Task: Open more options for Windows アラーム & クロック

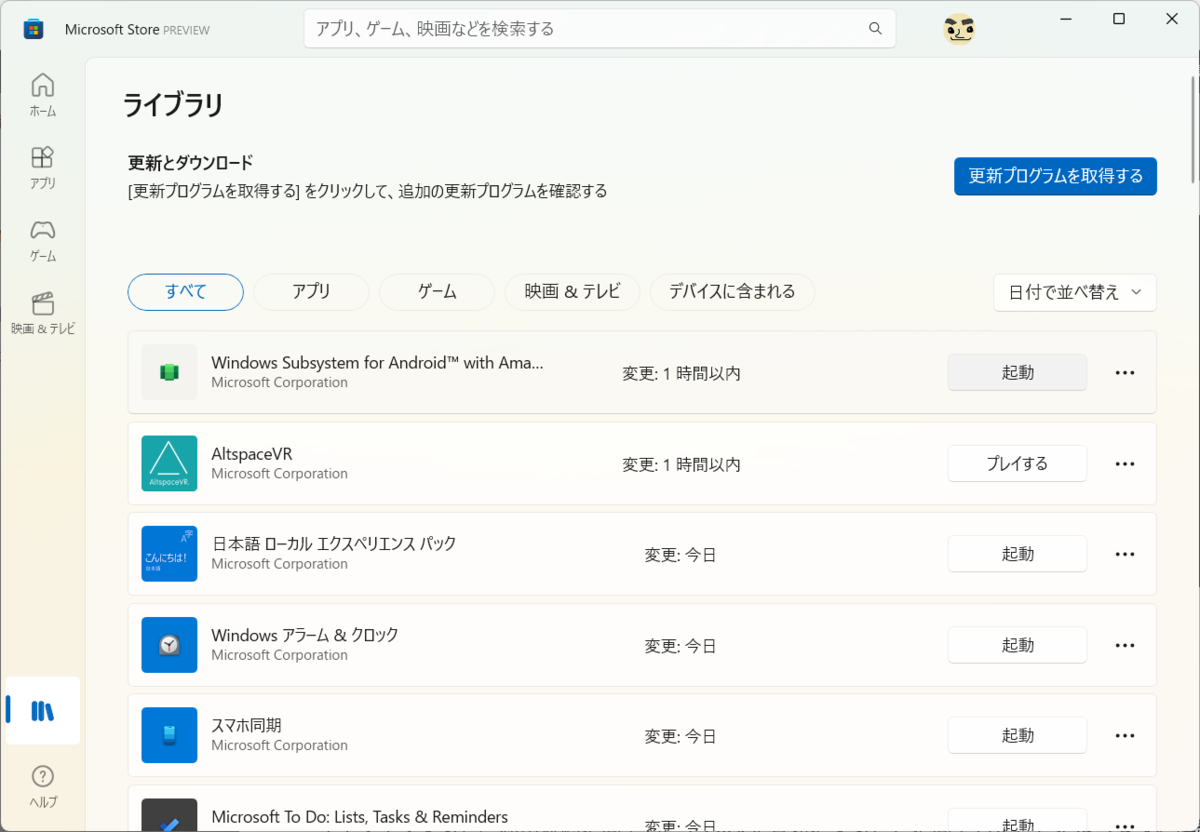Action: [1125, 645]
